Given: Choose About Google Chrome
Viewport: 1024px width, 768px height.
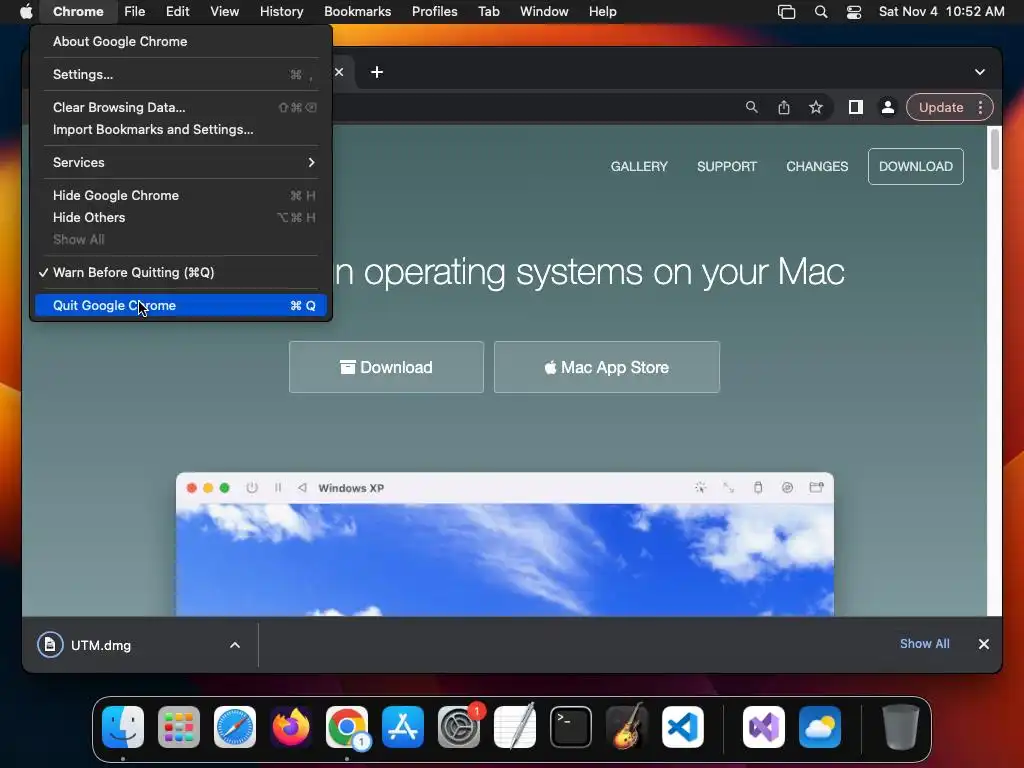Looking at the screenshot, I should tap(180, 42).
